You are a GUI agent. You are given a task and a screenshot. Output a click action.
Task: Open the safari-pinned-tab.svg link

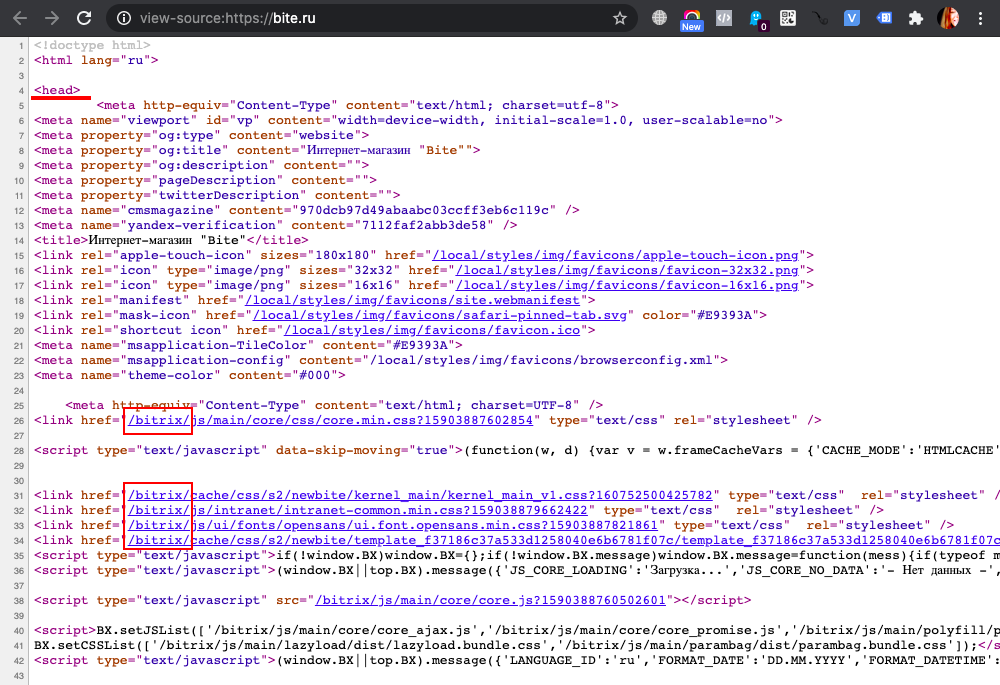[x=440, y=315]
